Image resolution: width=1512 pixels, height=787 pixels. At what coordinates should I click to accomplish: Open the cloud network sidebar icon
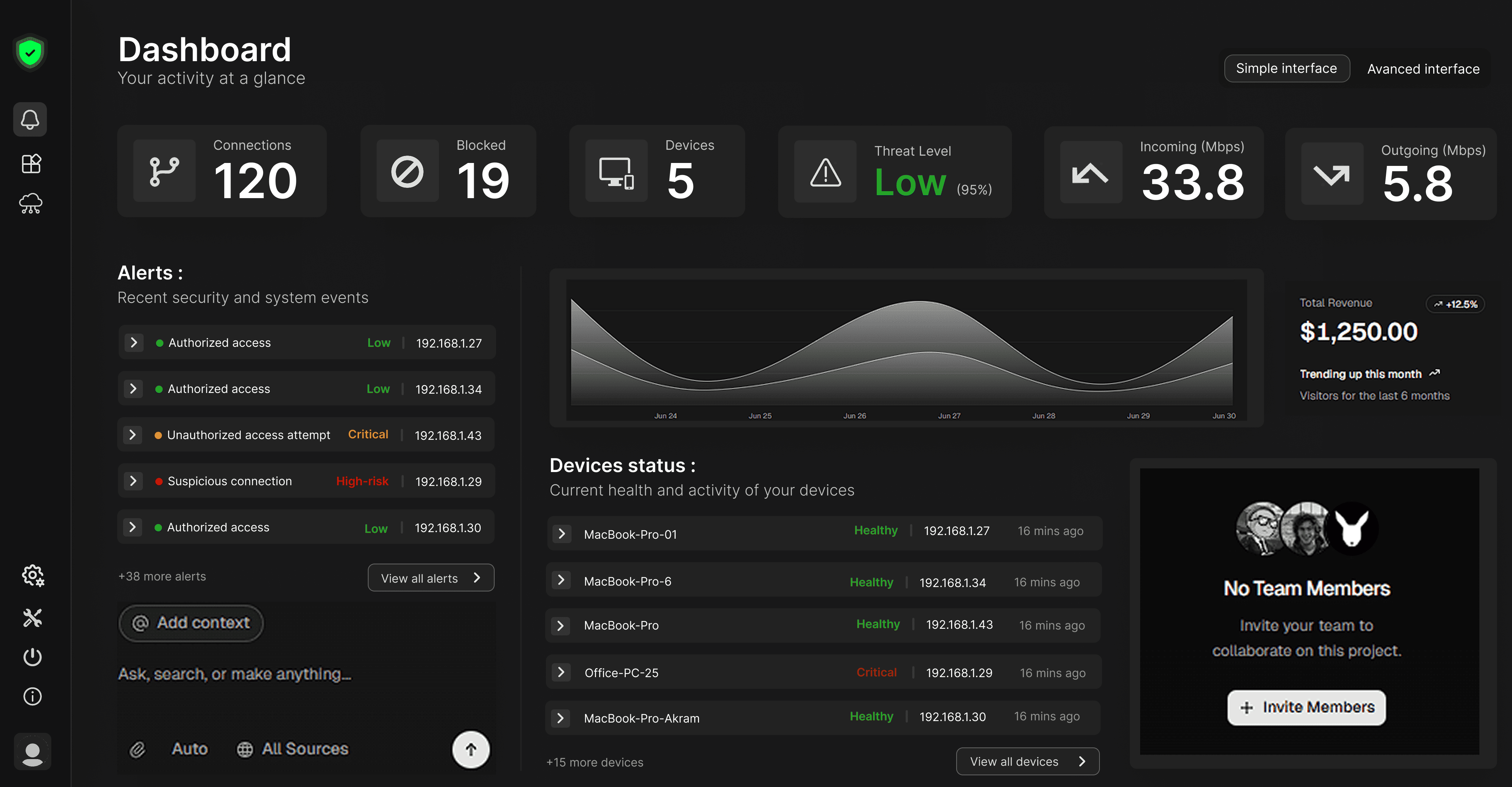pos(31,204)
